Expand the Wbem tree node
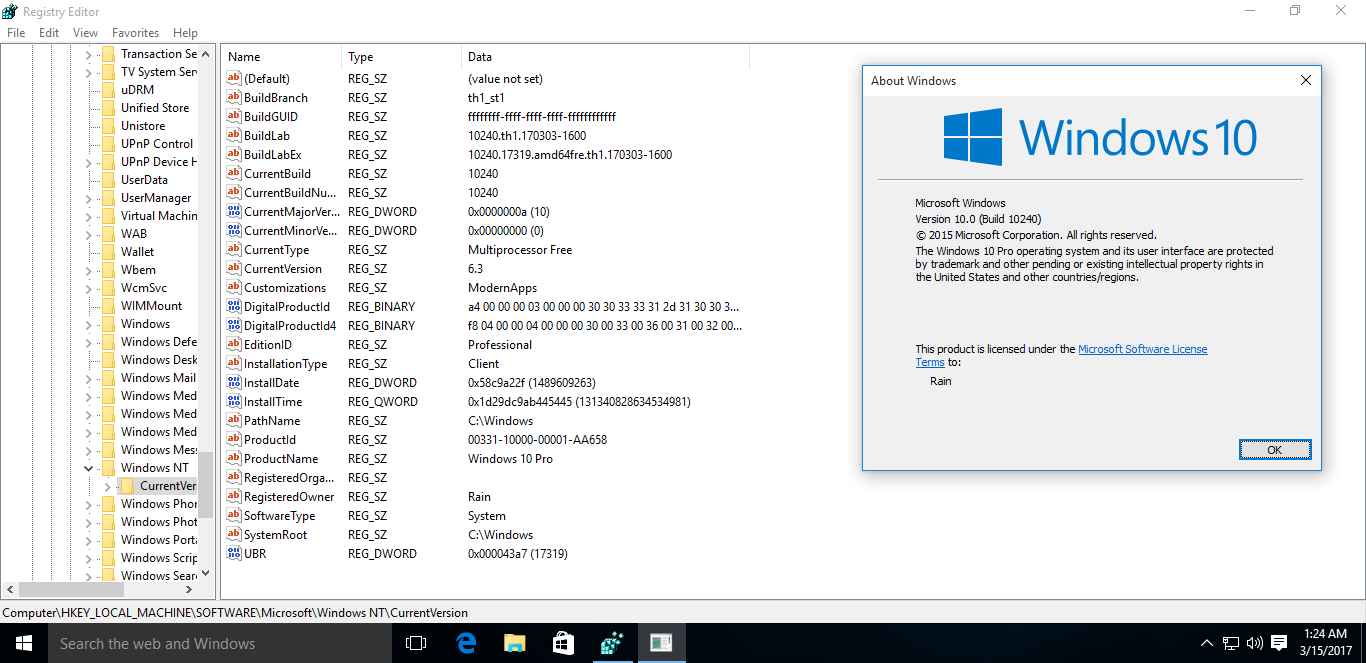1366x663 pixels. click(88, 269)
